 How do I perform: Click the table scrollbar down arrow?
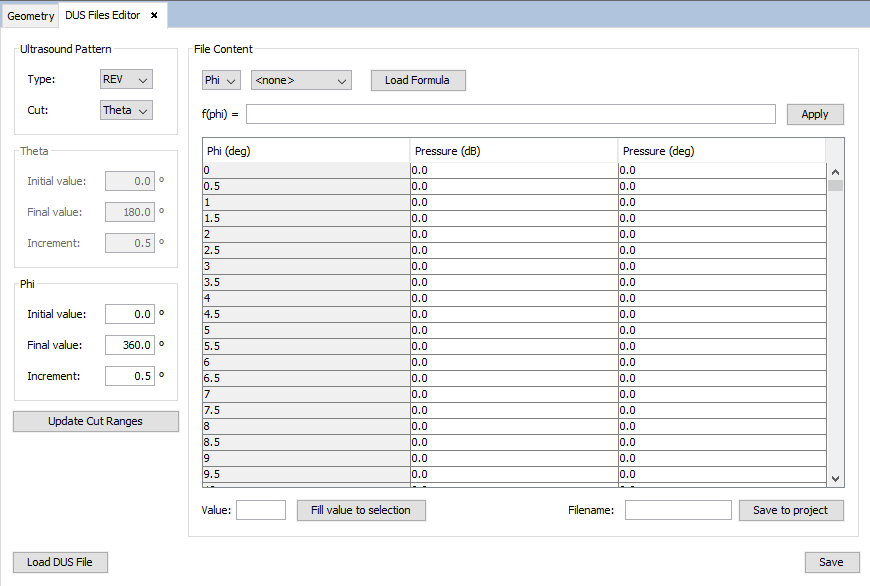(835, 479)
